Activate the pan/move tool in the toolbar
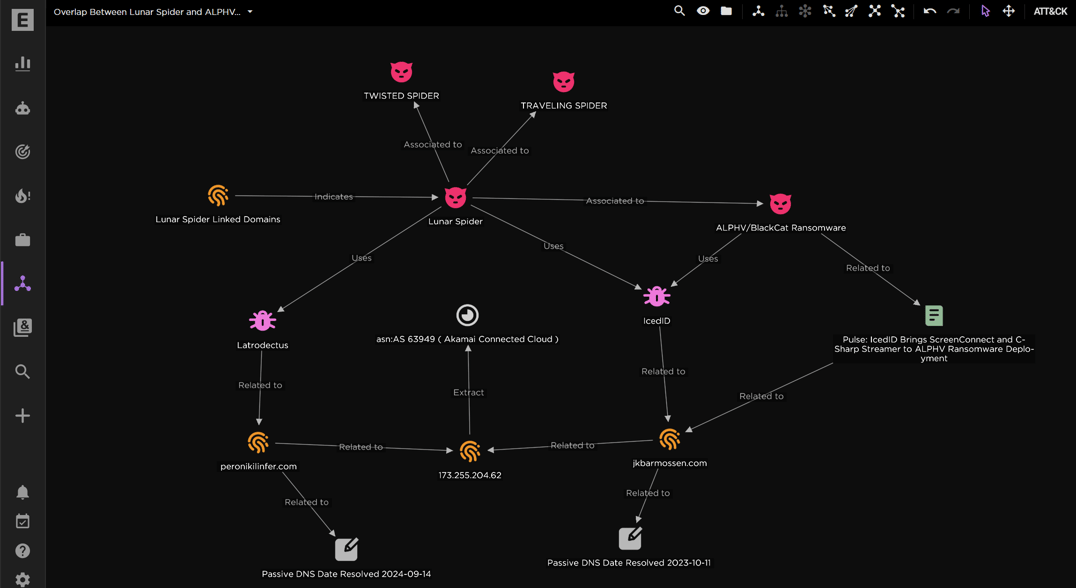This screenshot has width=1076, height=588. (1008, 11)
